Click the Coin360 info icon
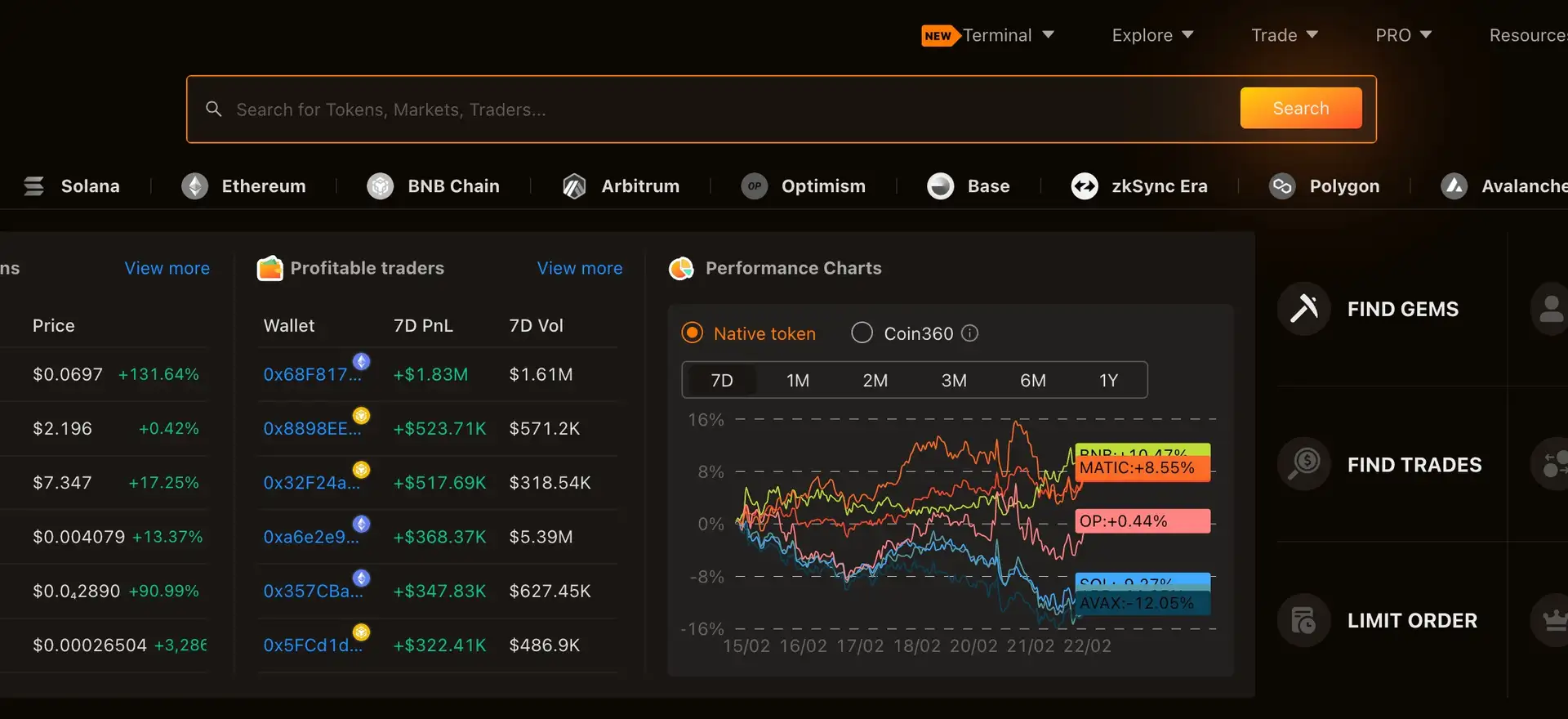Screen dimensions: 1568x719 tap(969, 333)
